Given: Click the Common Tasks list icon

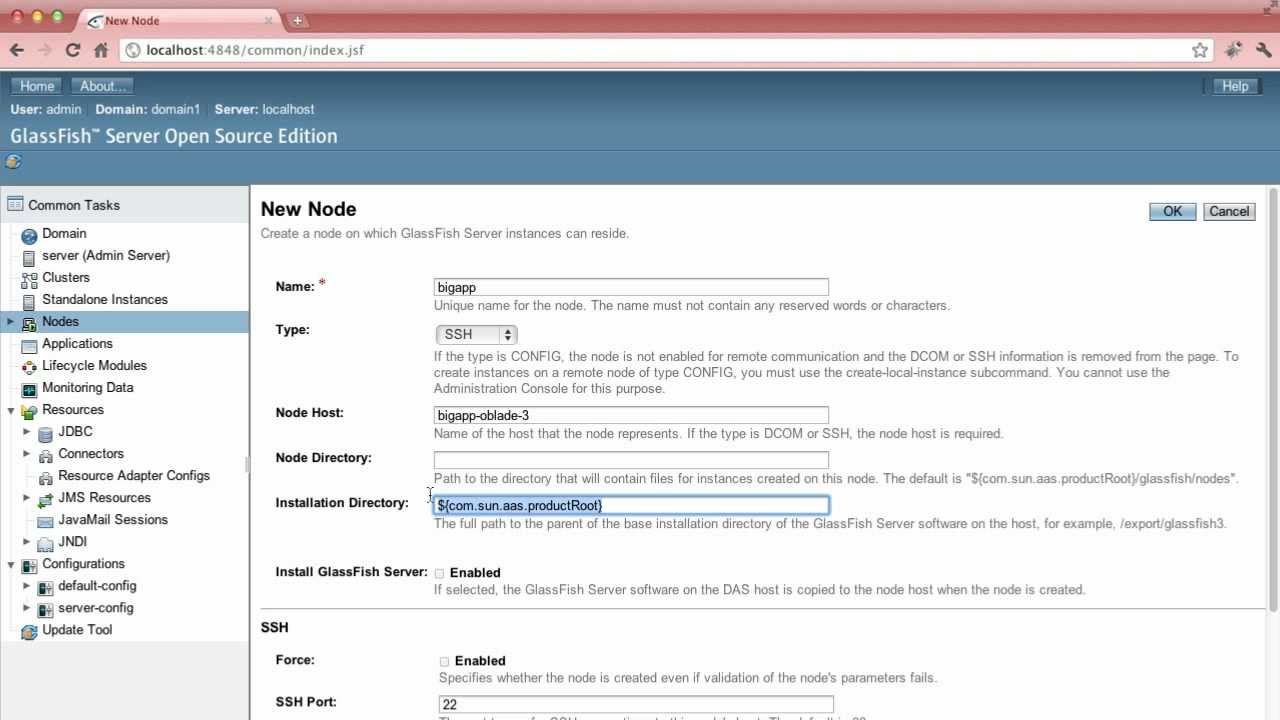Looking at the screenshot, I should (x=15, y=205).
